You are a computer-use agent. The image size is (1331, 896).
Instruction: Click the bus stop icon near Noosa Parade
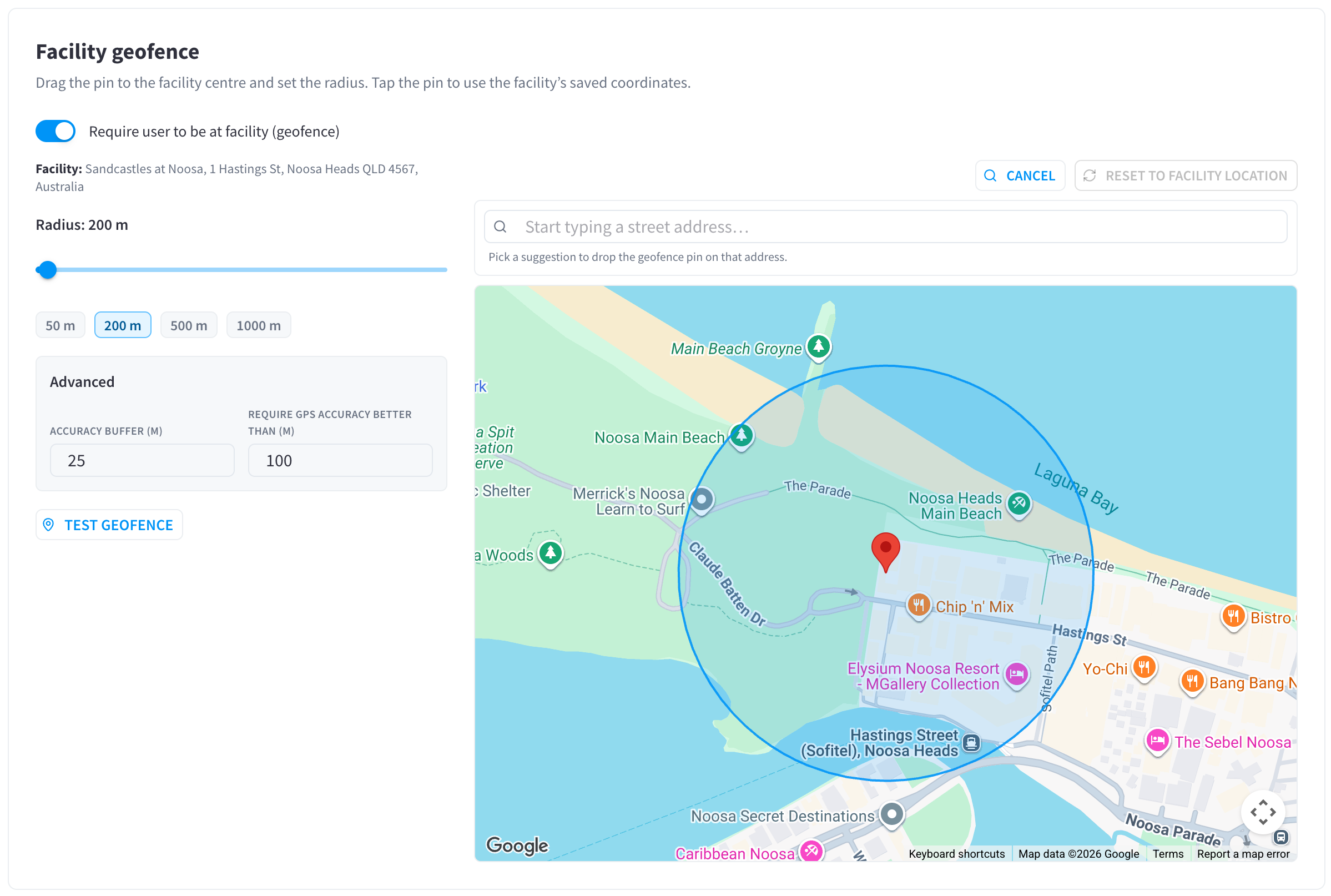pos(1280,838)
